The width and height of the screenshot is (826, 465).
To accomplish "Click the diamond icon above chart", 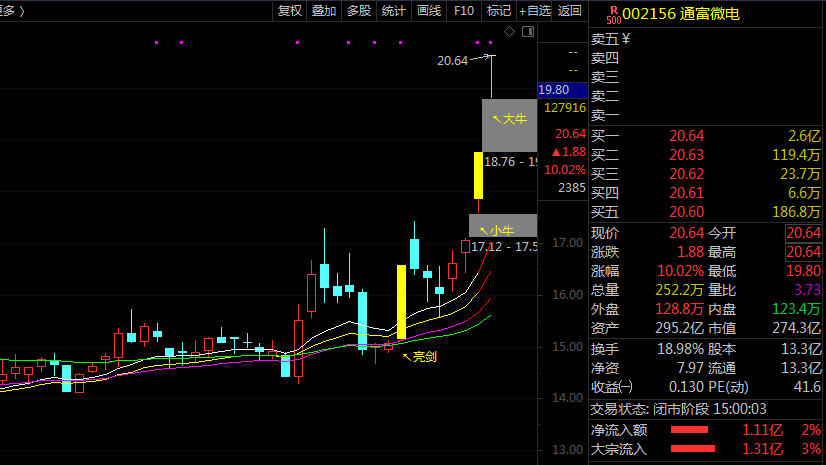I will pyautogui.click(x=509, y=32).
